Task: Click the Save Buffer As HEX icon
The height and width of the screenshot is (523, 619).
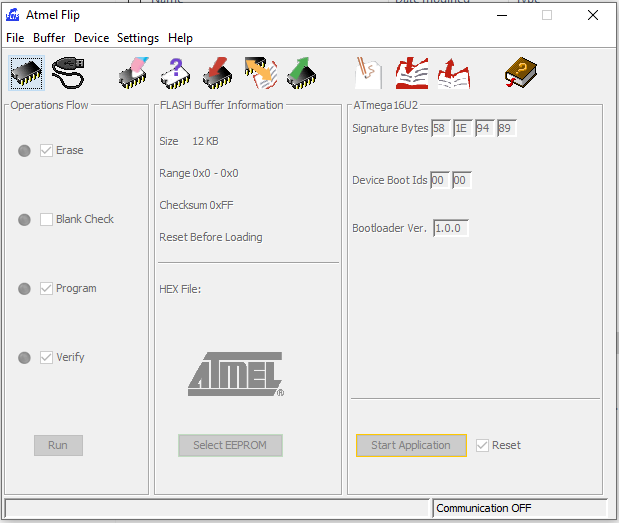Action: pyautogui.click(x=454, y=73)
